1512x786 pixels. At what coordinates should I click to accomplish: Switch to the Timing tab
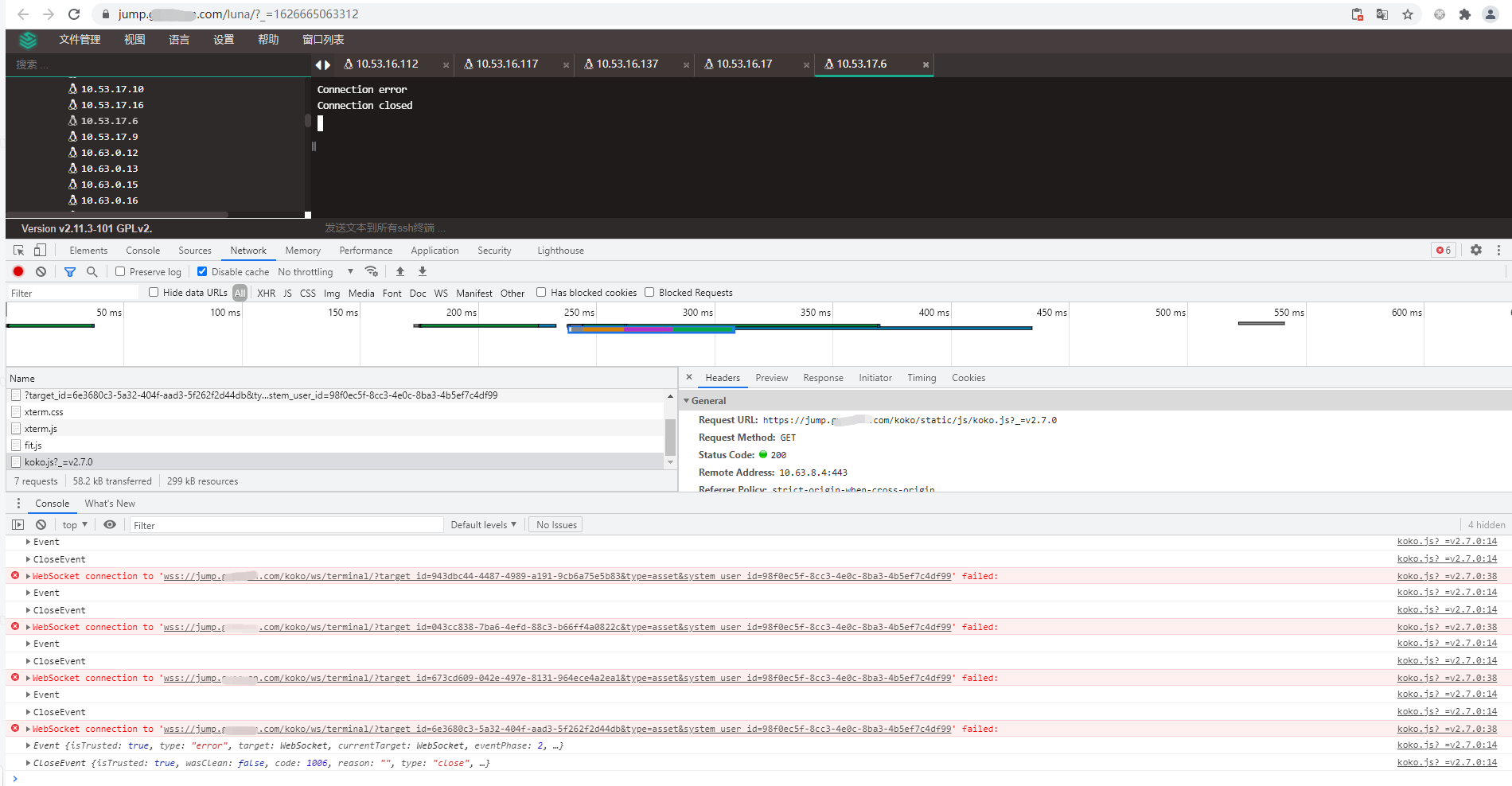click(922, 377)
